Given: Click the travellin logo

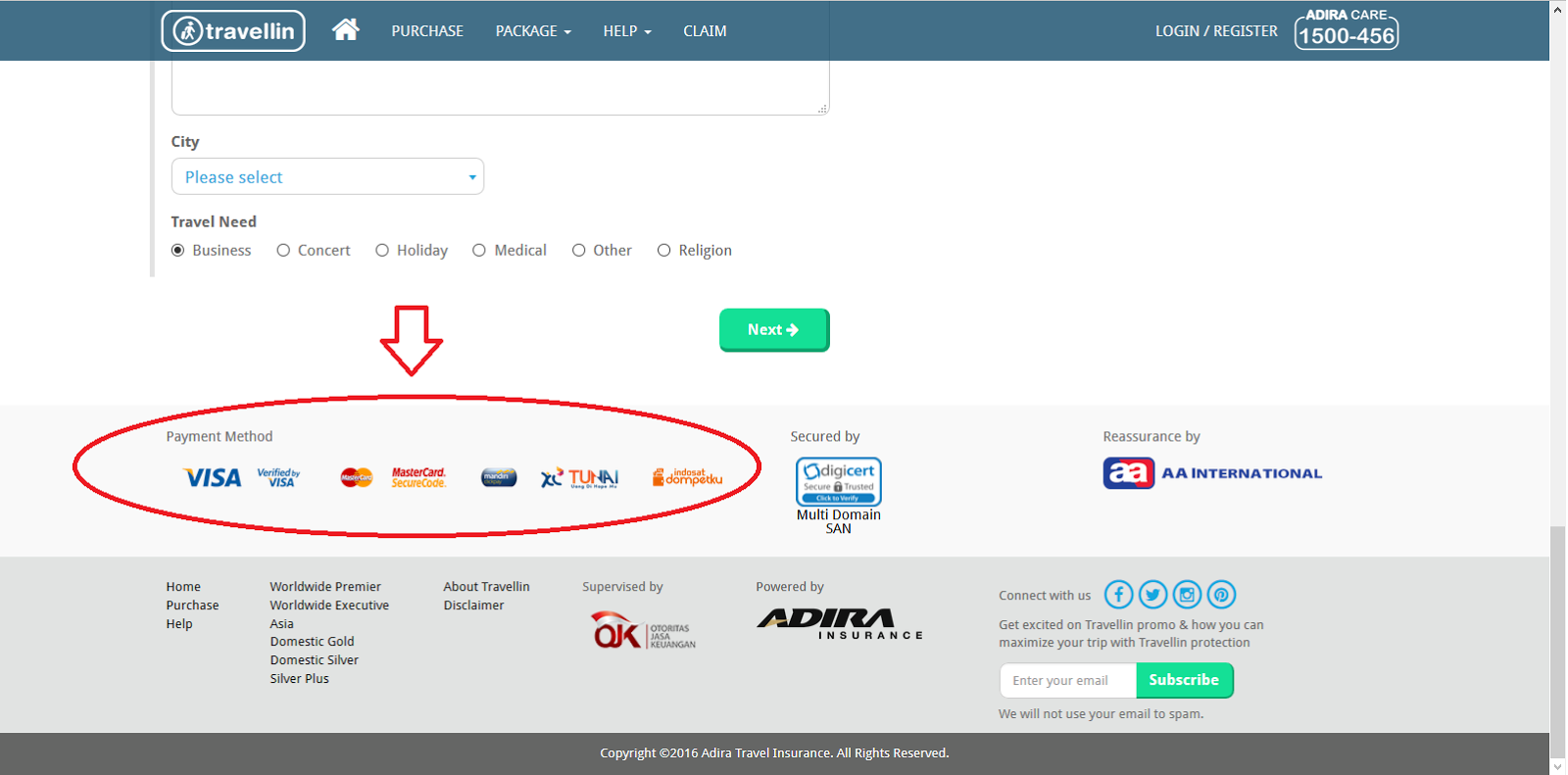Looking at the screenshot, I should (233, 30).
